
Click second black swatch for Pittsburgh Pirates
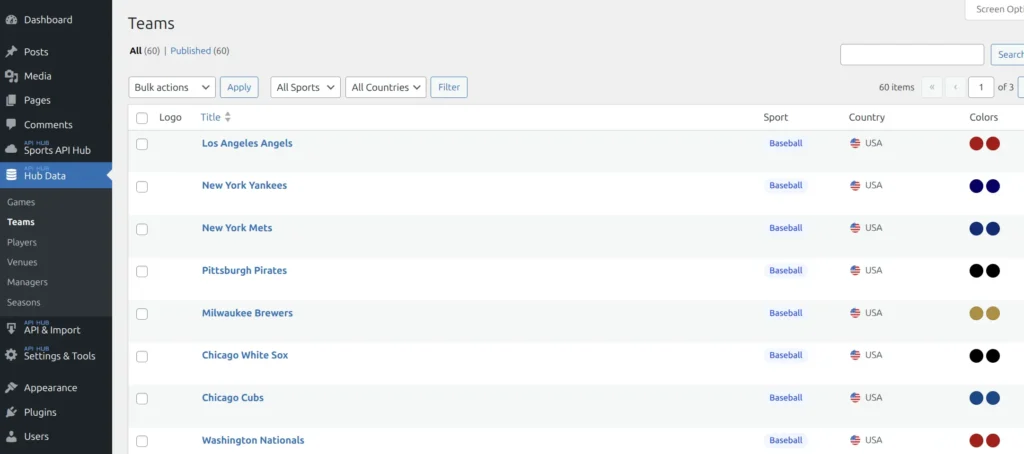993,271
